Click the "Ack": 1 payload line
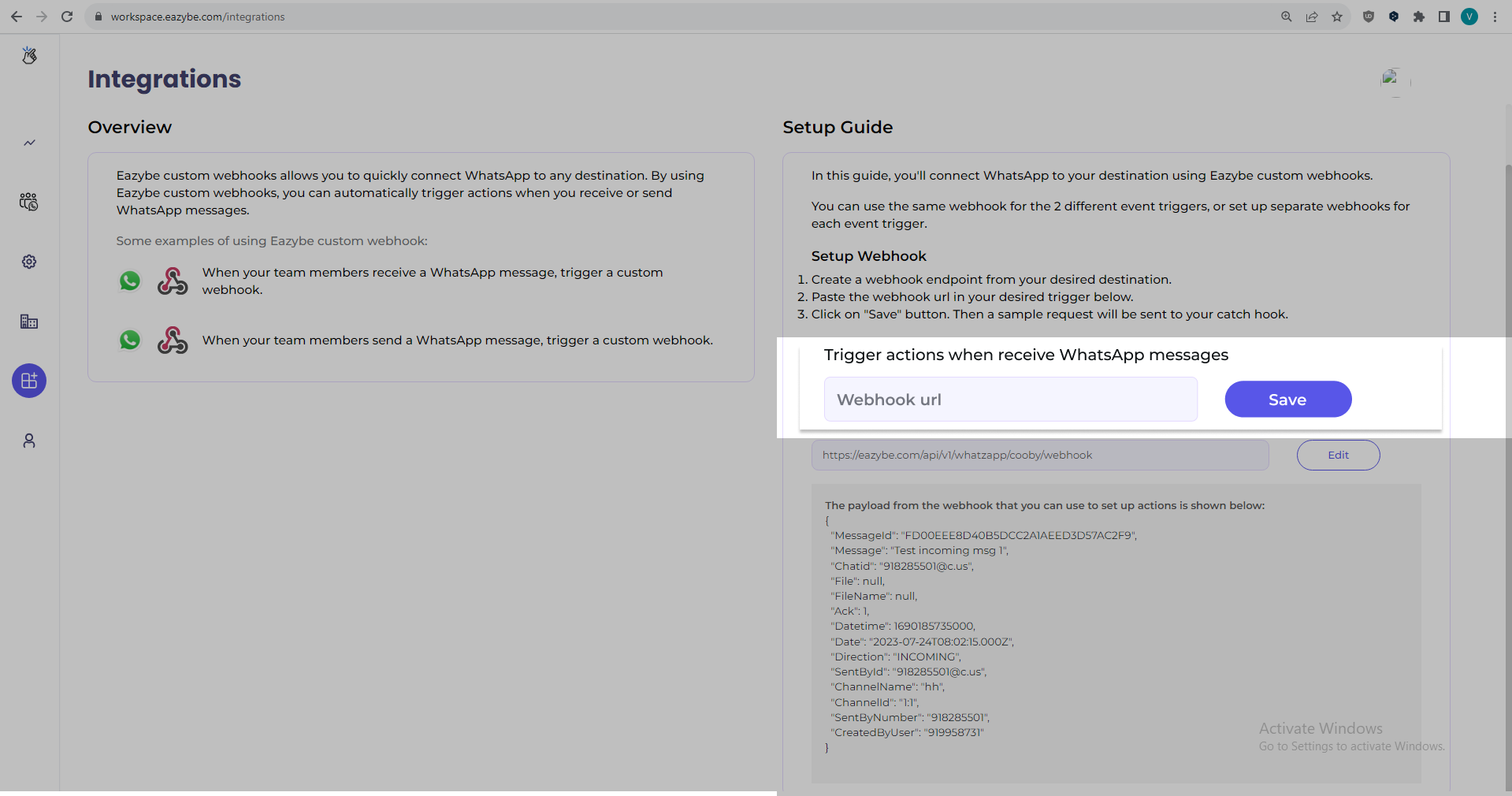1512x796 pixels. 850,611
